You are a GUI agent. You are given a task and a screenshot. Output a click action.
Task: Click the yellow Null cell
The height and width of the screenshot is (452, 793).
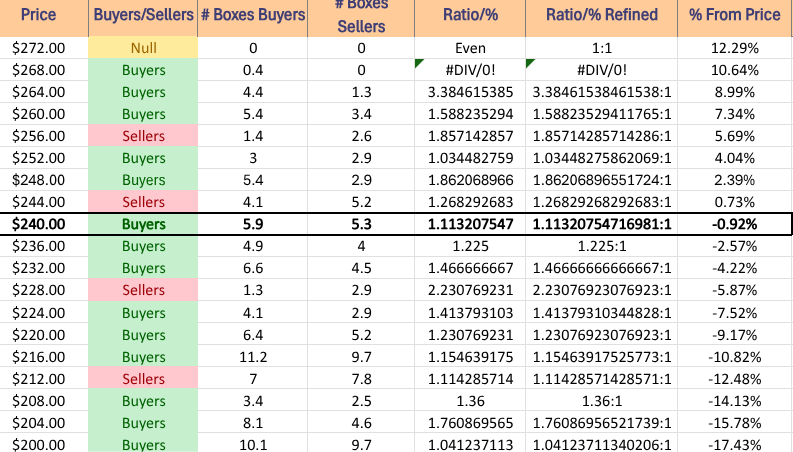[x=144, y=47]
